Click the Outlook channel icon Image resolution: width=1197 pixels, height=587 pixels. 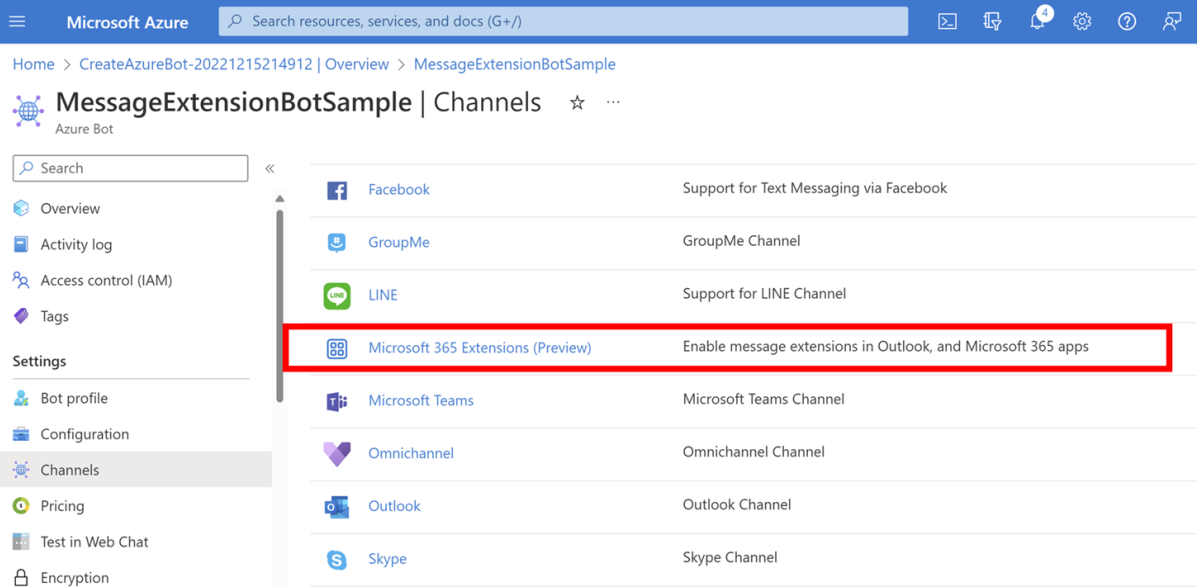coord(337,506)
